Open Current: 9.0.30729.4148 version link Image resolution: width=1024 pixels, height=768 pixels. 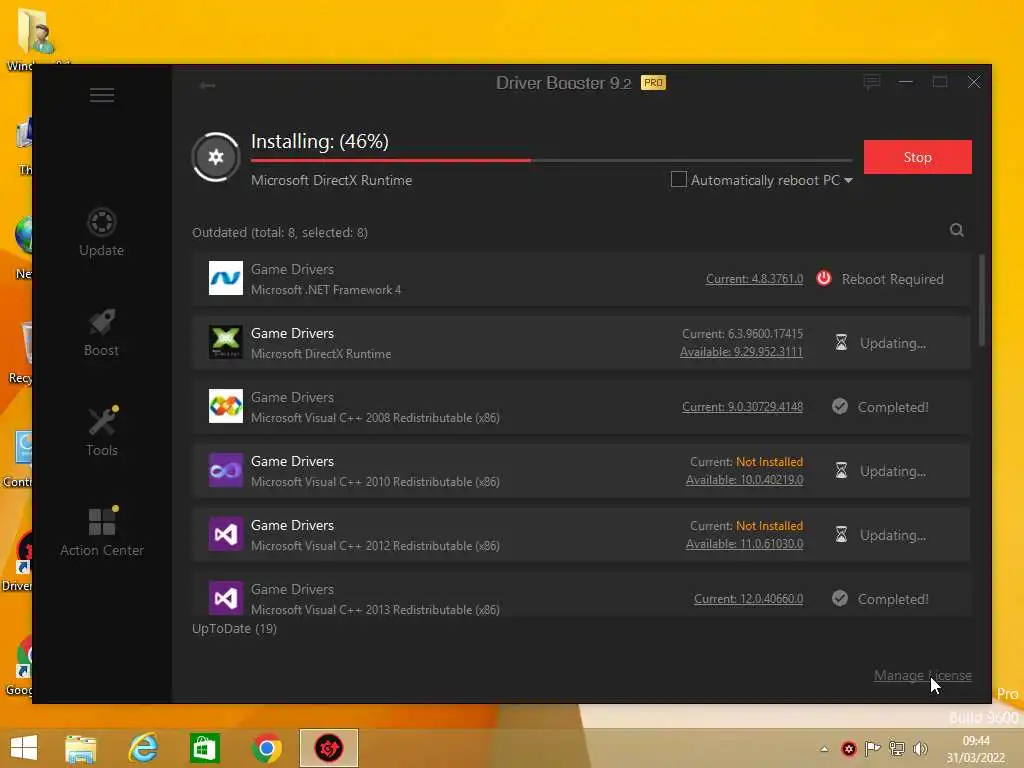(743, 407)
